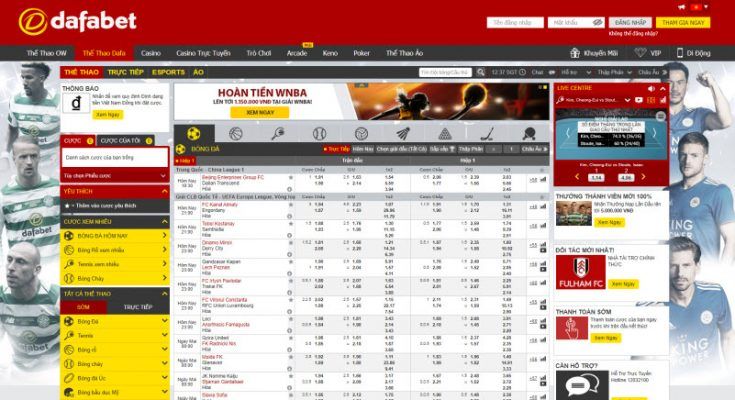
Task: Open Thể Thao OW menu item
Action: [46, 53]
